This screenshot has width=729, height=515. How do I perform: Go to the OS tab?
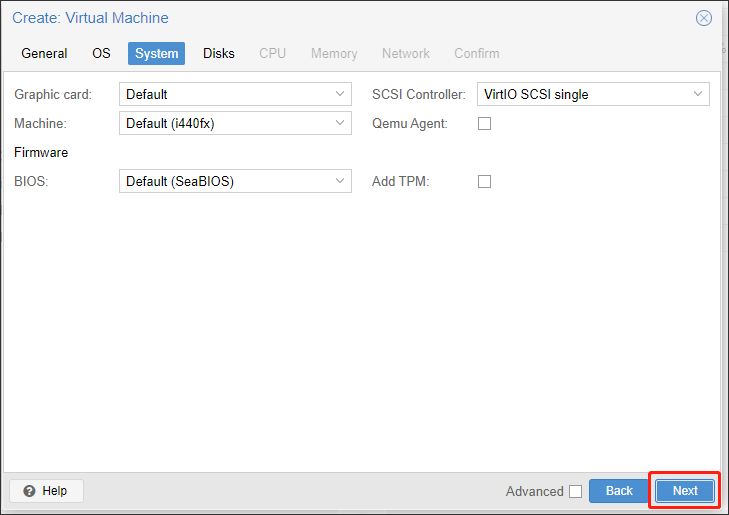coord(101,53)
